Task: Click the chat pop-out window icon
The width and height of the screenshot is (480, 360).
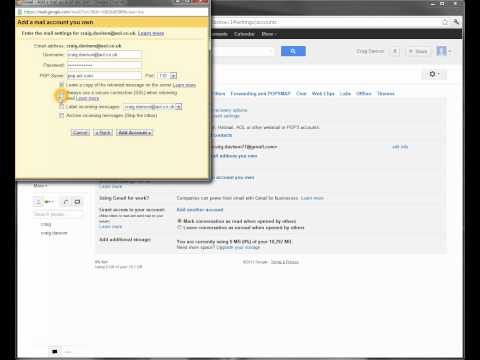Action: pyautogui.click(x=77, y=202)
